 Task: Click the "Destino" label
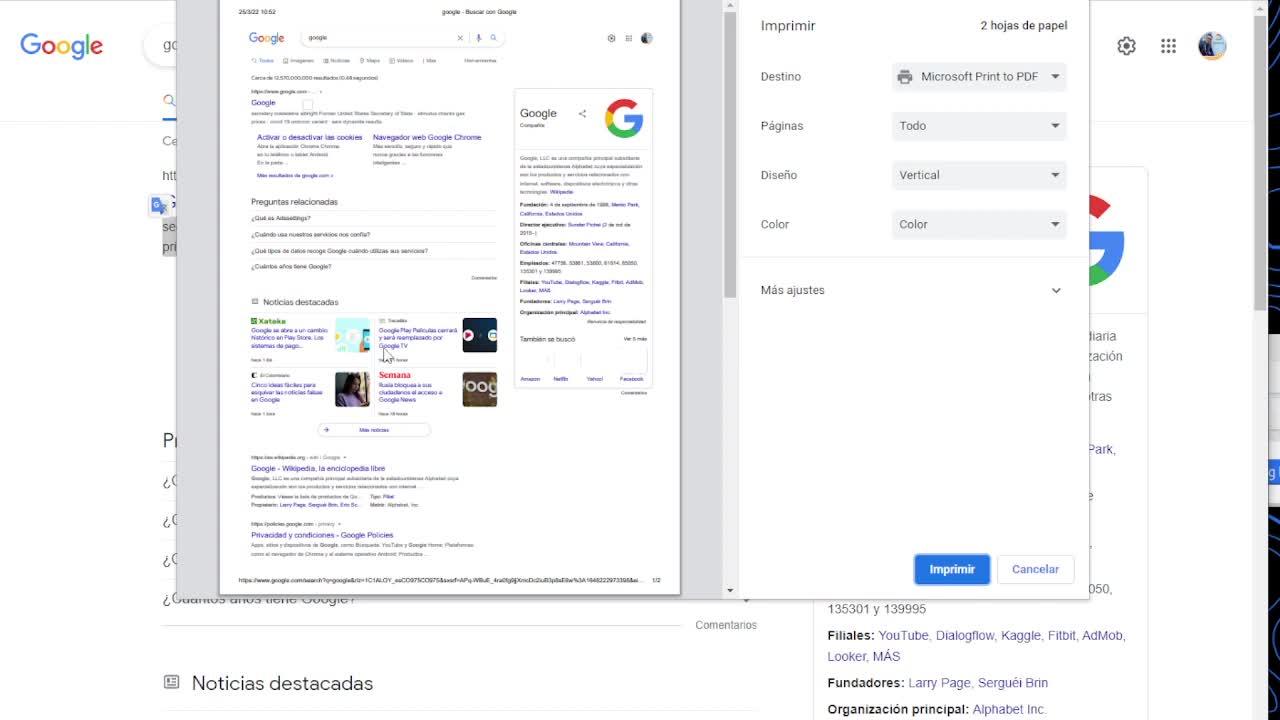(781, 77)
